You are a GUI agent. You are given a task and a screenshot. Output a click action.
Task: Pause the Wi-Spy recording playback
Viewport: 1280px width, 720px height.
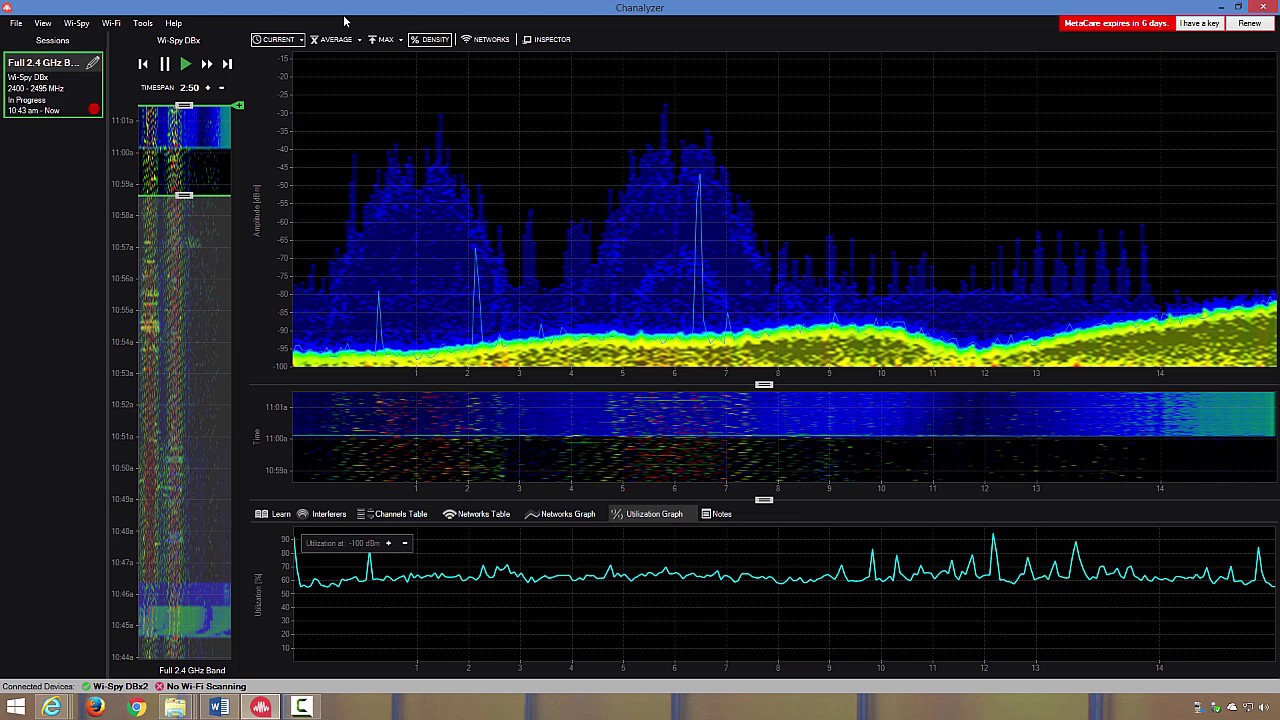tap(165, 64)
